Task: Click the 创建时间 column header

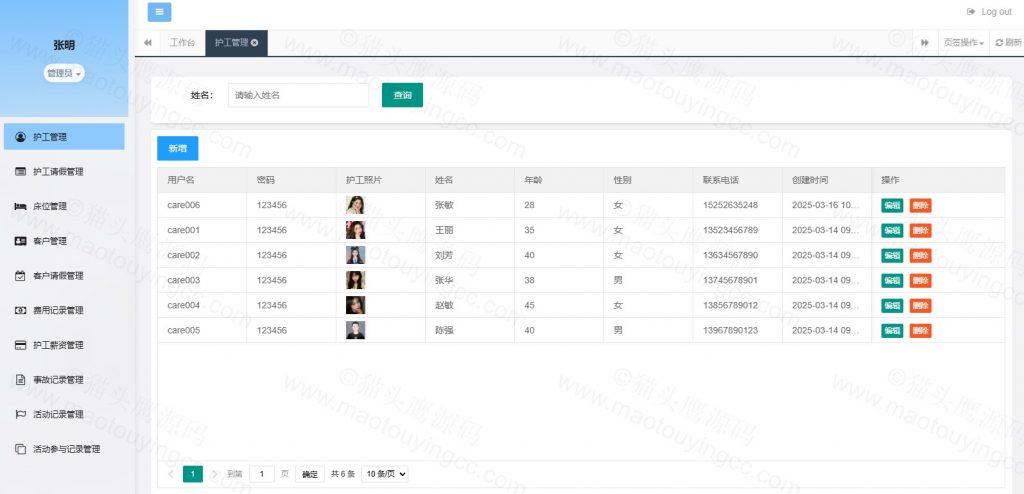Action: (x=827, y=180)
